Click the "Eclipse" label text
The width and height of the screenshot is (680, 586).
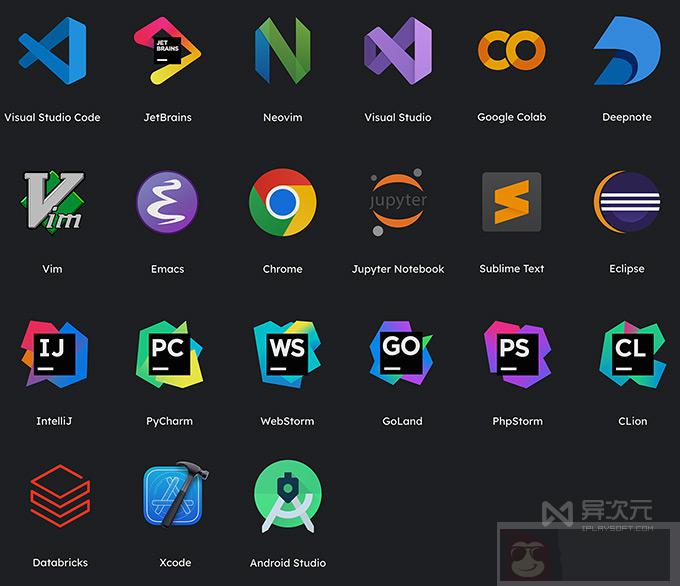click(627, 269)
